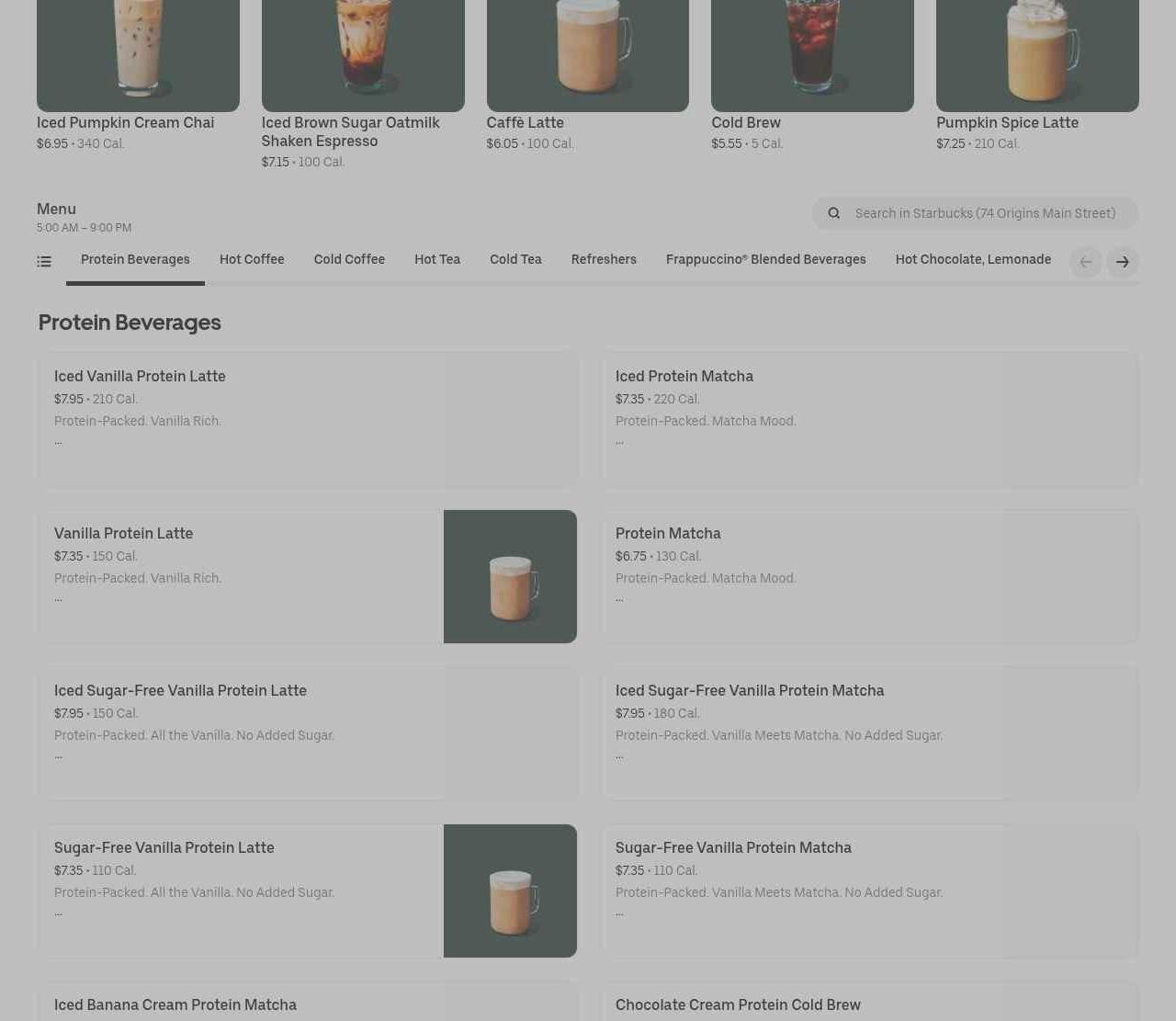1176x1021 pixels.
Task: Choose the Cold Brew title
Action: click(x=746, y=123)
